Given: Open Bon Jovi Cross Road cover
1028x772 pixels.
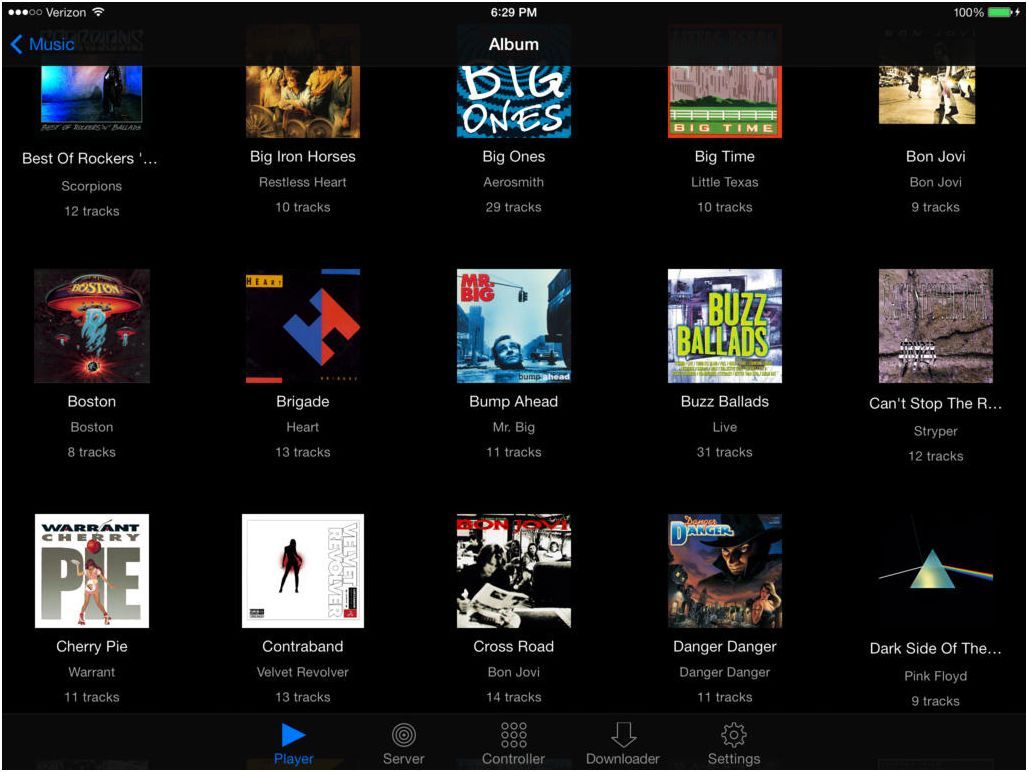Looking at the screenshot, I should (x=513, y=571).
